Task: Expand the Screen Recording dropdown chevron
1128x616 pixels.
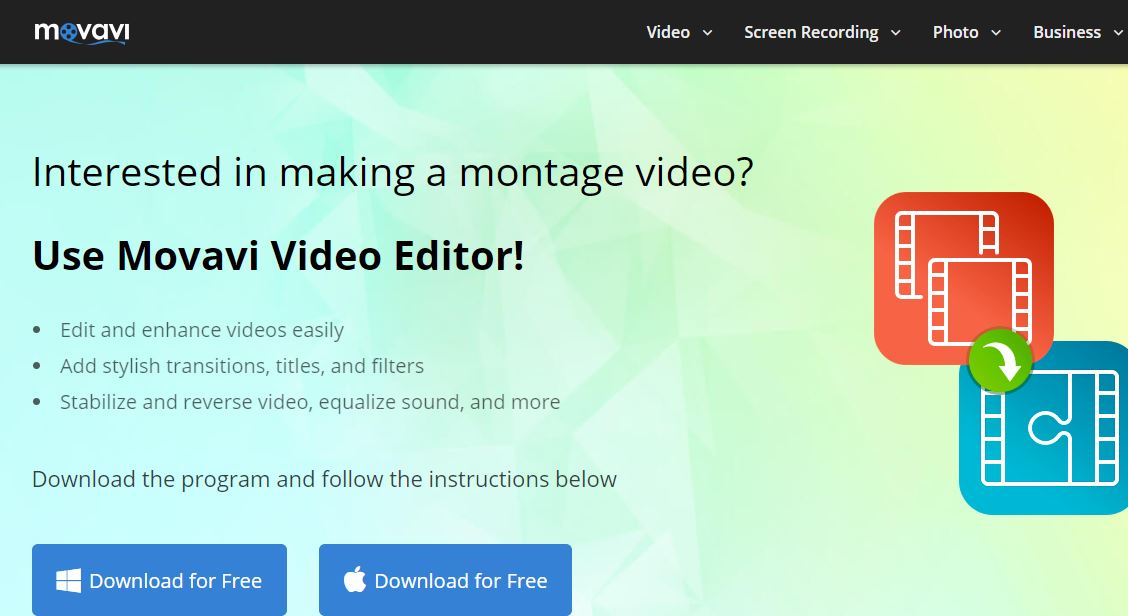Action: click(x=895, y=33)
